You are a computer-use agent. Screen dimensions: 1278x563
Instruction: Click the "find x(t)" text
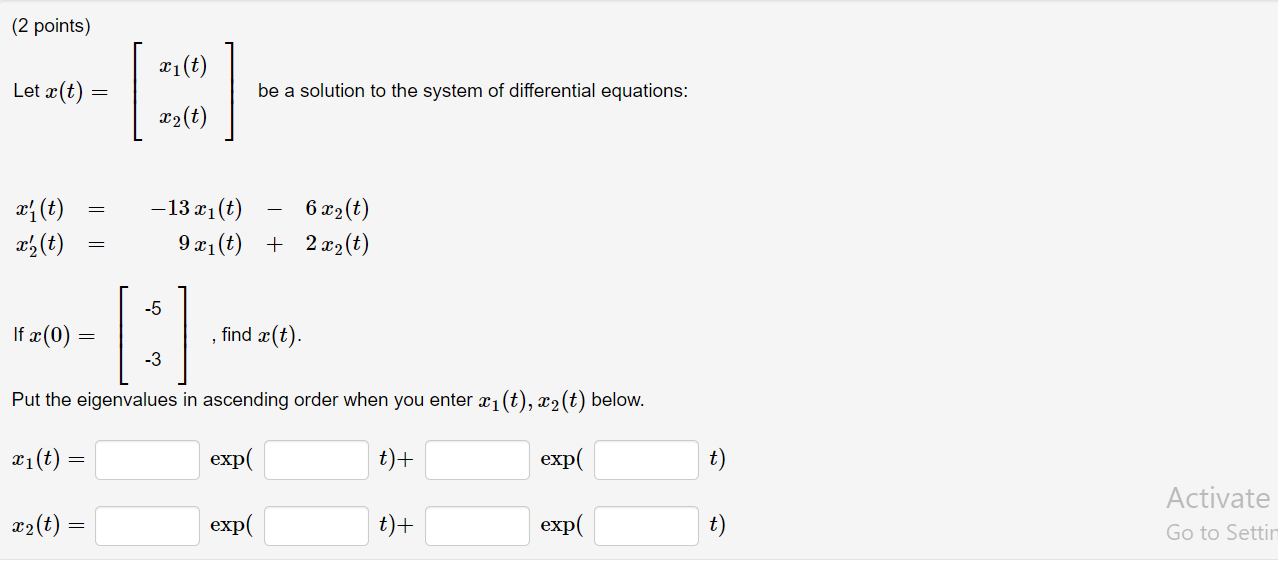[x=260, y=336]
